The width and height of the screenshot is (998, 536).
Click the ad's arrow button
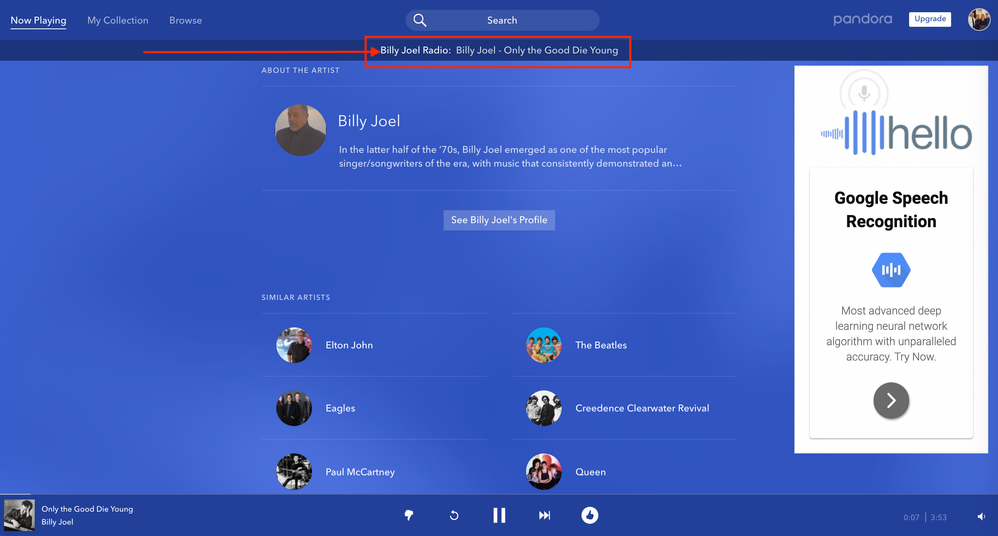[x=891, y=401]
